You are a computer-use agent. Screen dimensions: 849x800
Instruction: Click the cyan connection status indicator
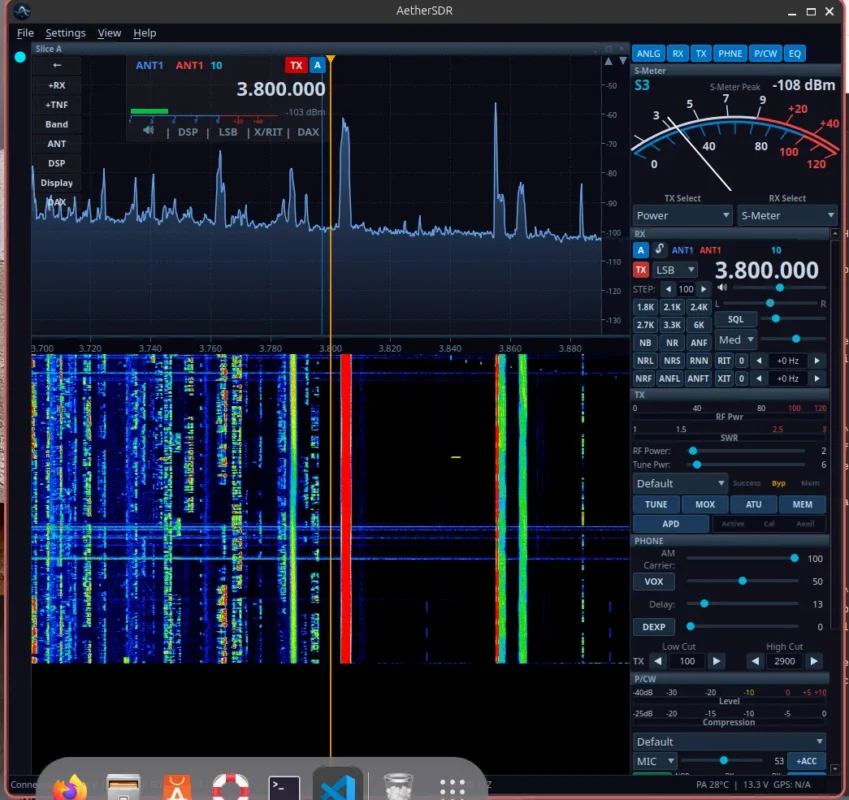point(20,57)
